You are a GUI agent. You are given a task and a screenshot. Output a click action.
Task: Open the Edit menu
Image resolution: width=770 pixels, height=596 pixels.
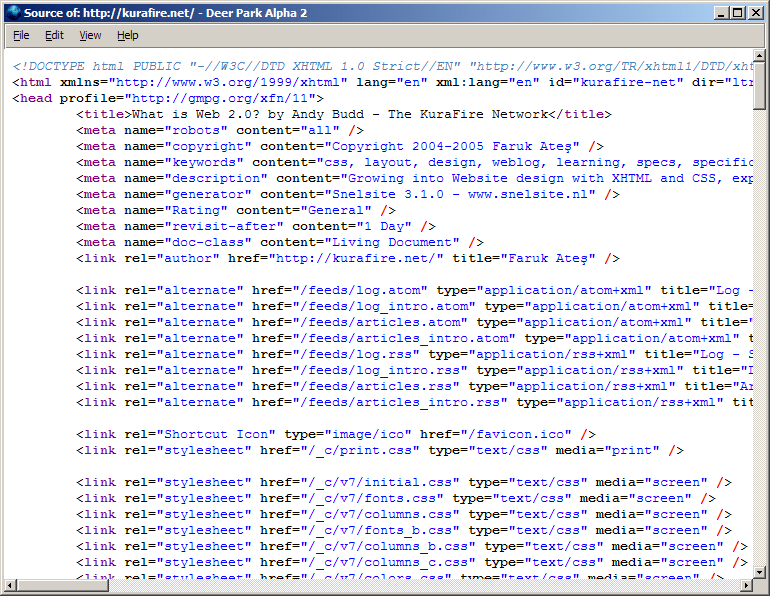[x=54, y=35]
